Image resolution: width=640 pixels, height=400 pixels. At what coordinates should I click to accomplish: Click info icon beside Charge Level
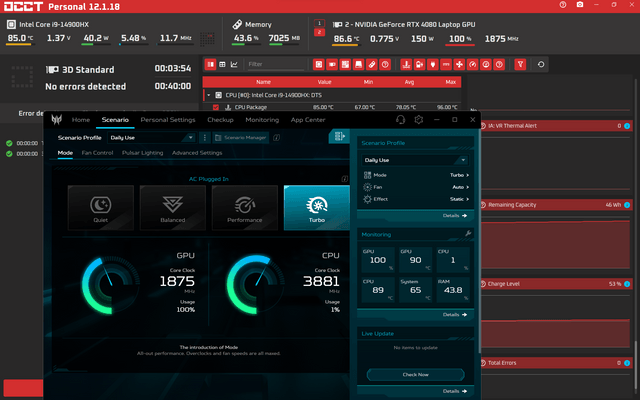(x=627, y=284)
